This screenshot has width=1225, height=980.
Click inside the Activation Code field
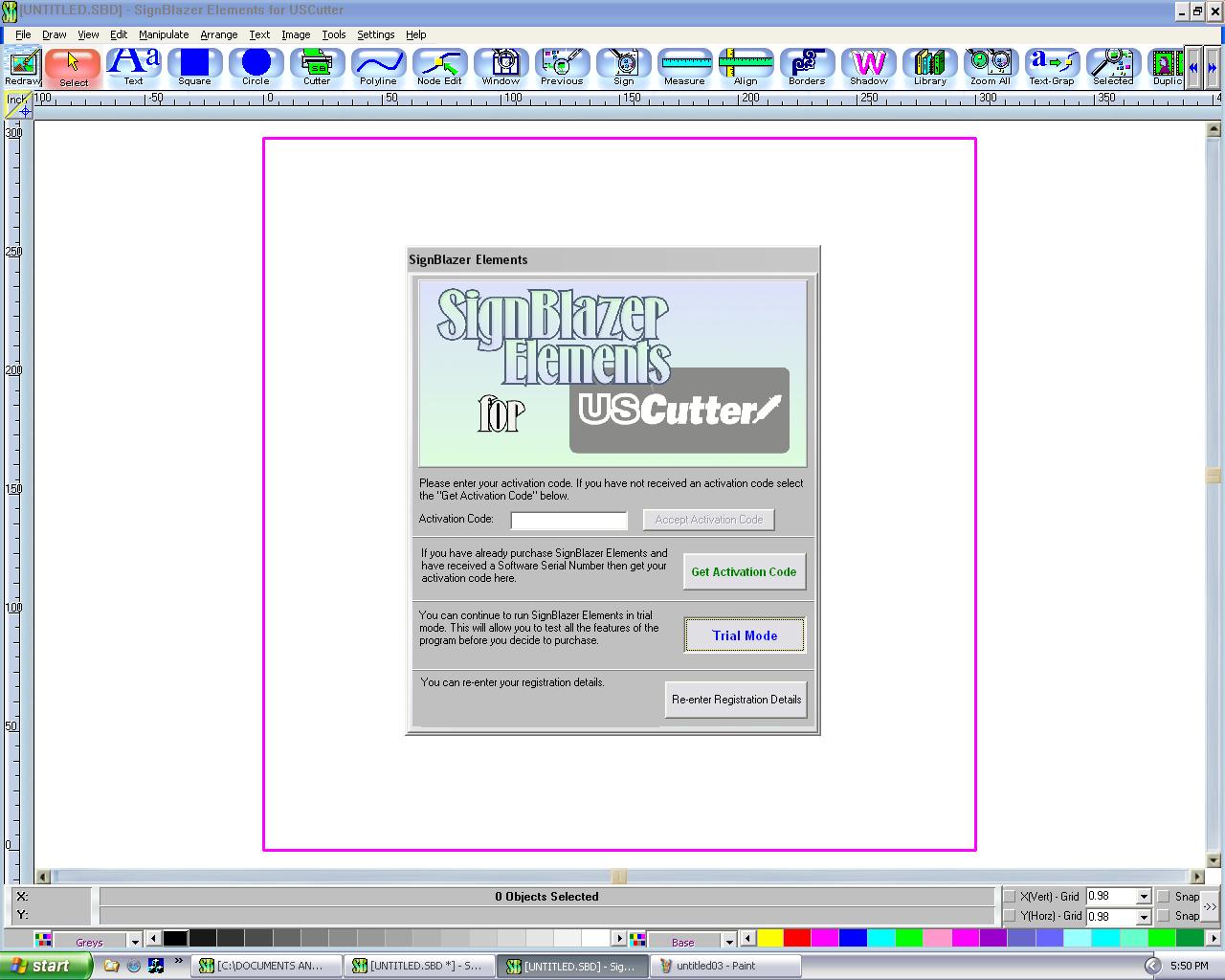568,520
